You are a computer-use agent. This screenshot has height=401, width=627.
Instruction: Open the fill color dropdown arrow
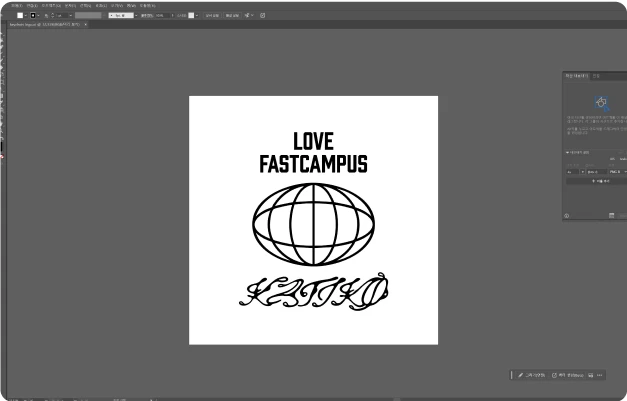click(26, 16)
